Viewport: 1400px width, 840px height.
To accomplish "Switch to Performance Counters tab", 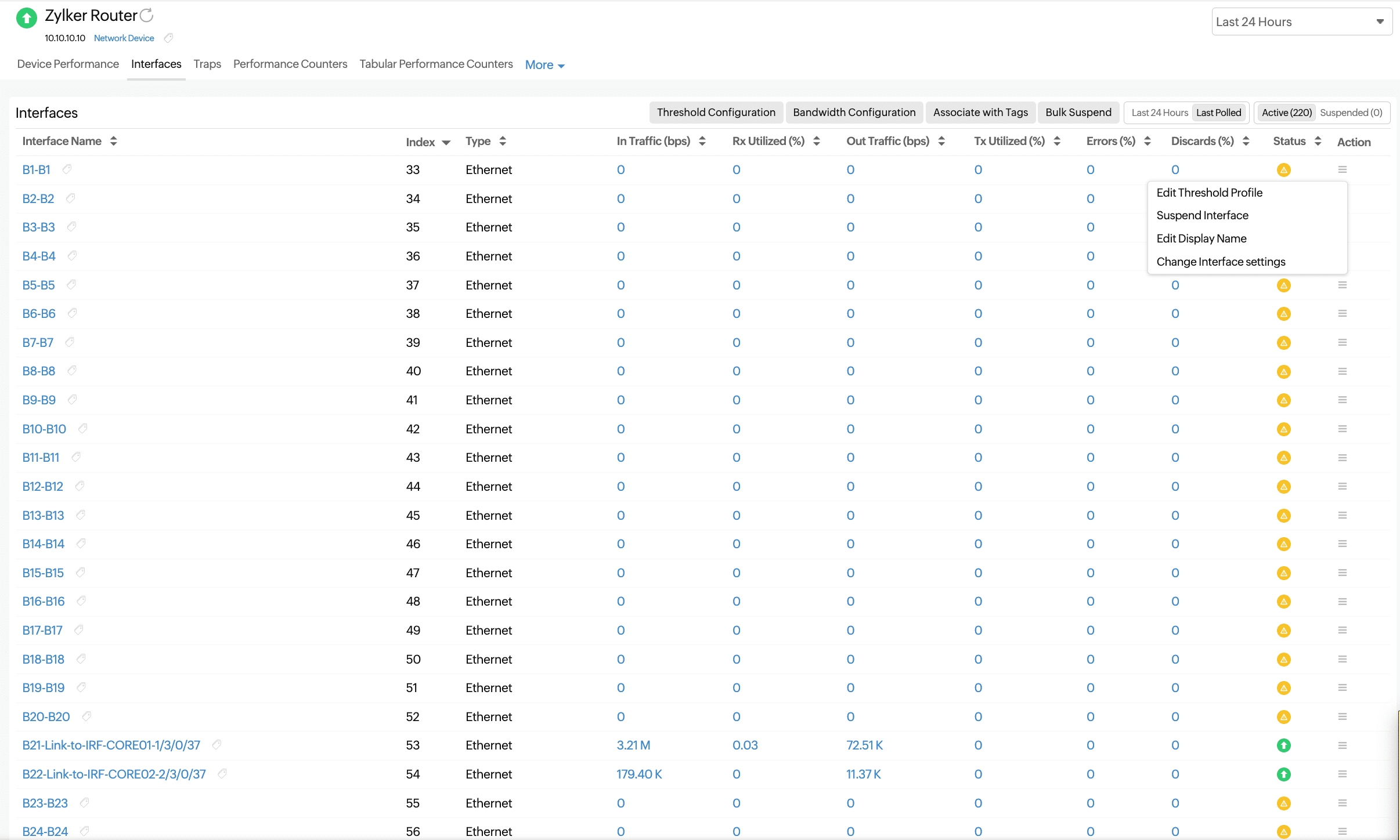I will pos(290,64).
